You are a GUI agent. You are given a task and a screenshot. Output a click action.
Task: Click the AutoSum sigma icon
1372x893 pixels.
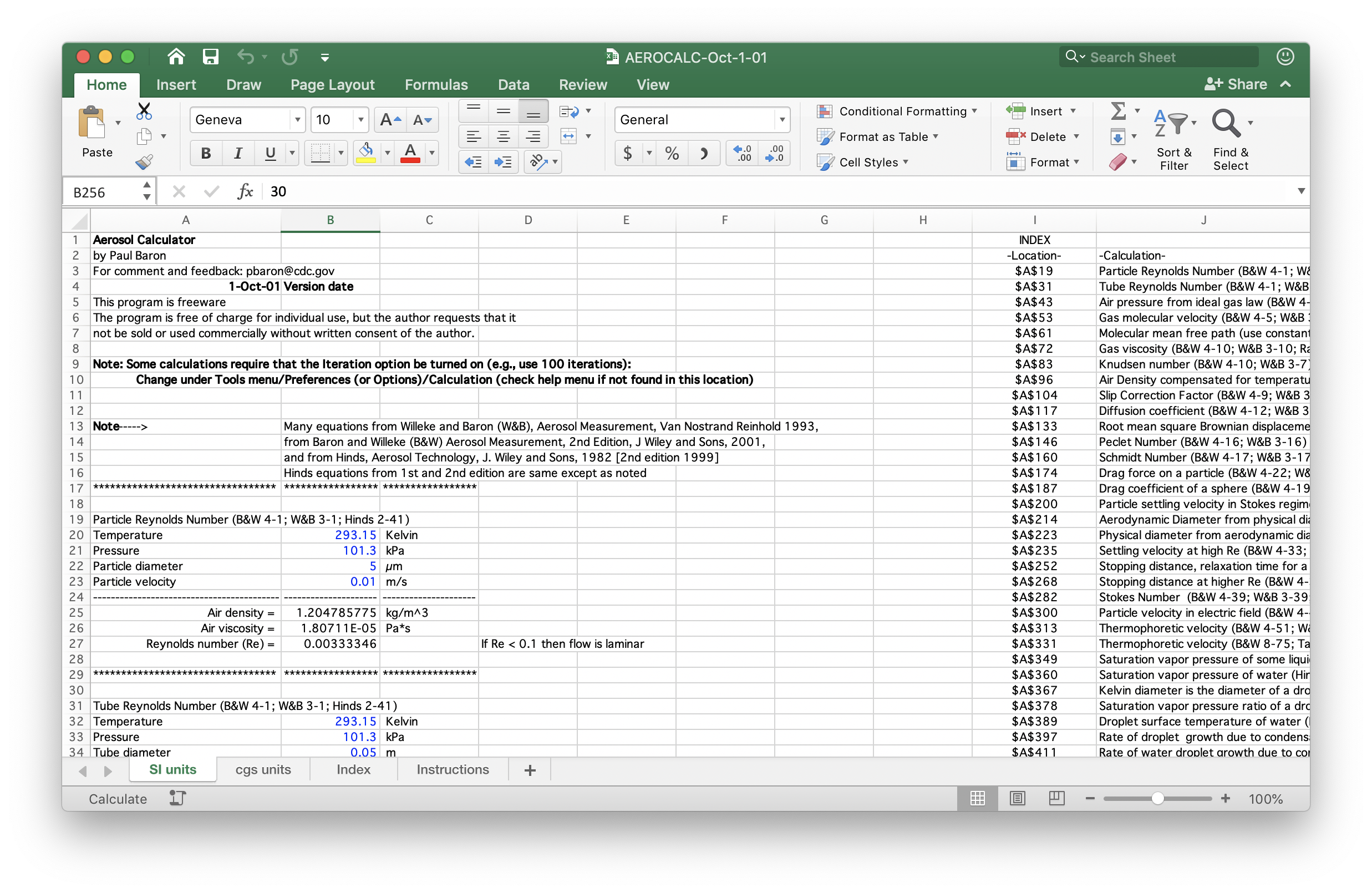click(1118, 111)
